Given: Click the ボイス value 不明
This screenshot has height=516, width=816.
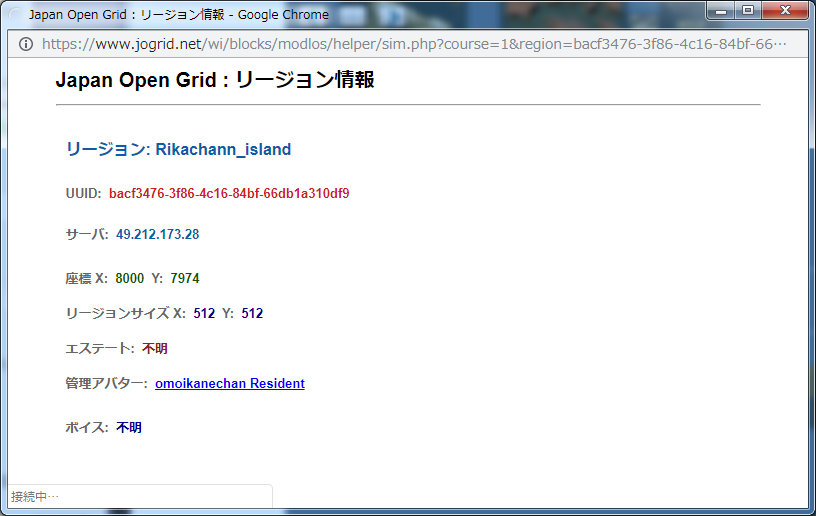Looking at the screenshot, I should click(129, 428).
